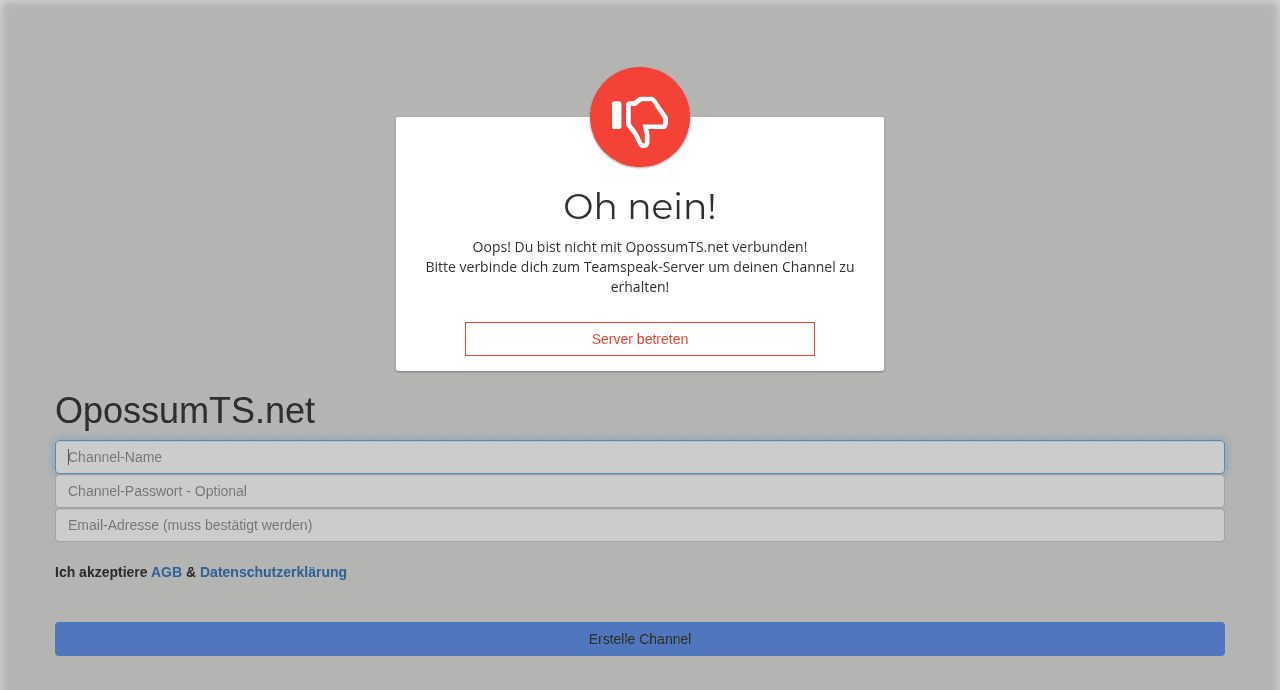Viewport: 1280px width, 690px height.
Task: Focus the Channel-Name input field
Action: point(640,457)
